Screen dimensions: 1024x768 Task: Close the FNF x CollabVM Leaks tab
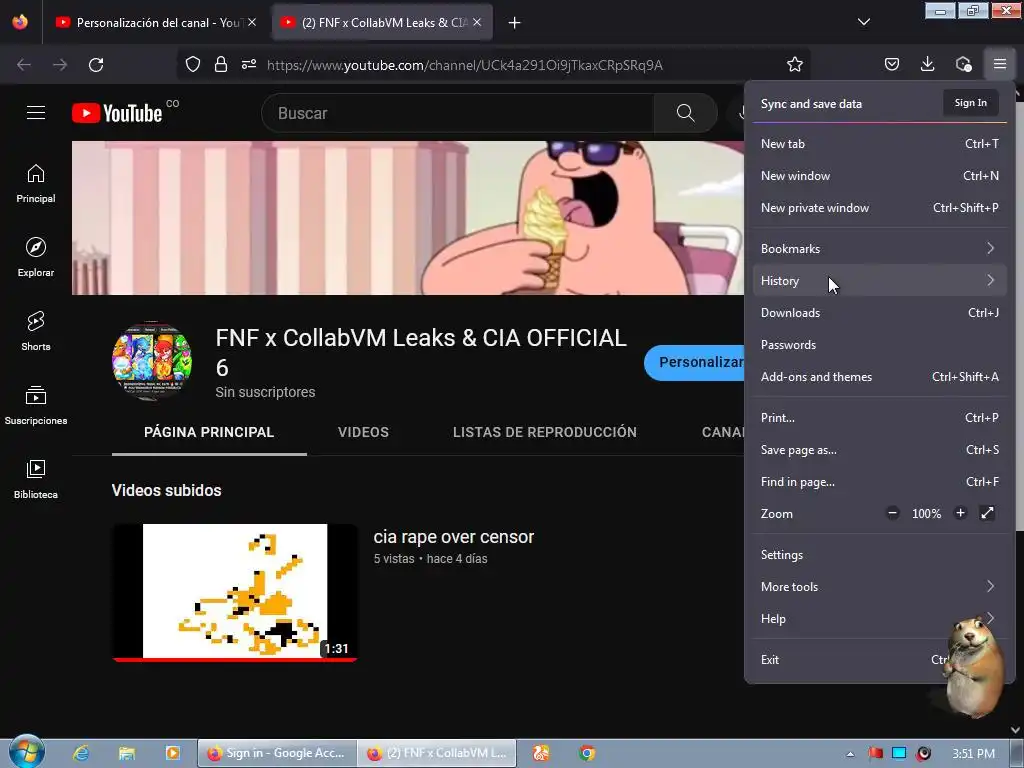coord(477,22)
